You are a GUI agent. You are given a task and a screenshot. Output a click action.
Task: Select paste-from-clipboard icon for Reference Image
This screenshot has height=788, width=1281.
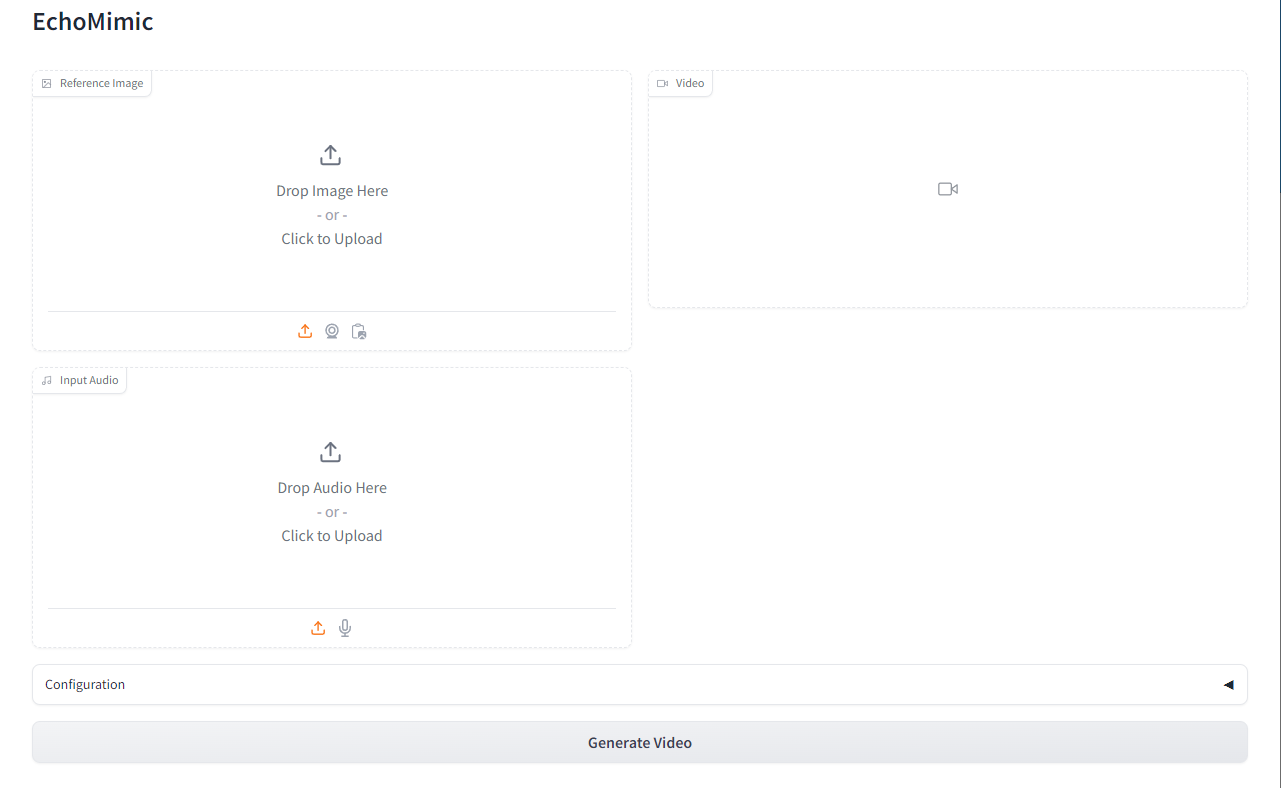359,331
